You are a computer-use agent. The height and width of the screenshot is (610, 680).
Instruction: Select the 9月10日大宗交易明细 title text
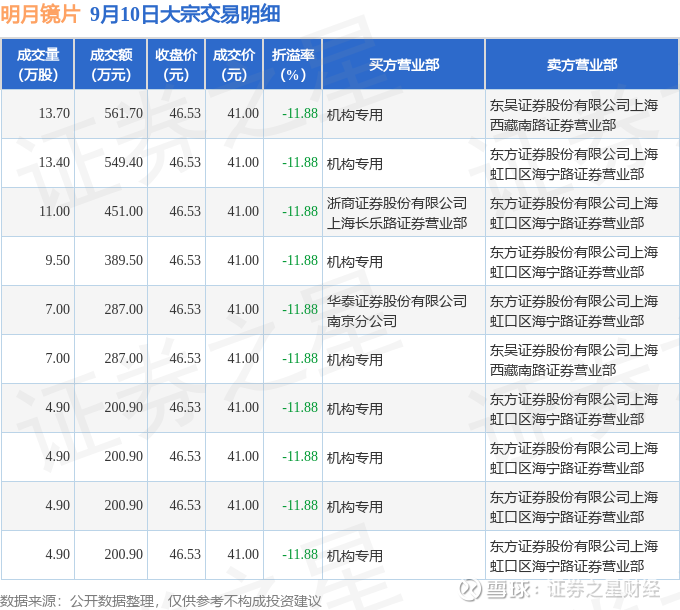tap(185, 14)
